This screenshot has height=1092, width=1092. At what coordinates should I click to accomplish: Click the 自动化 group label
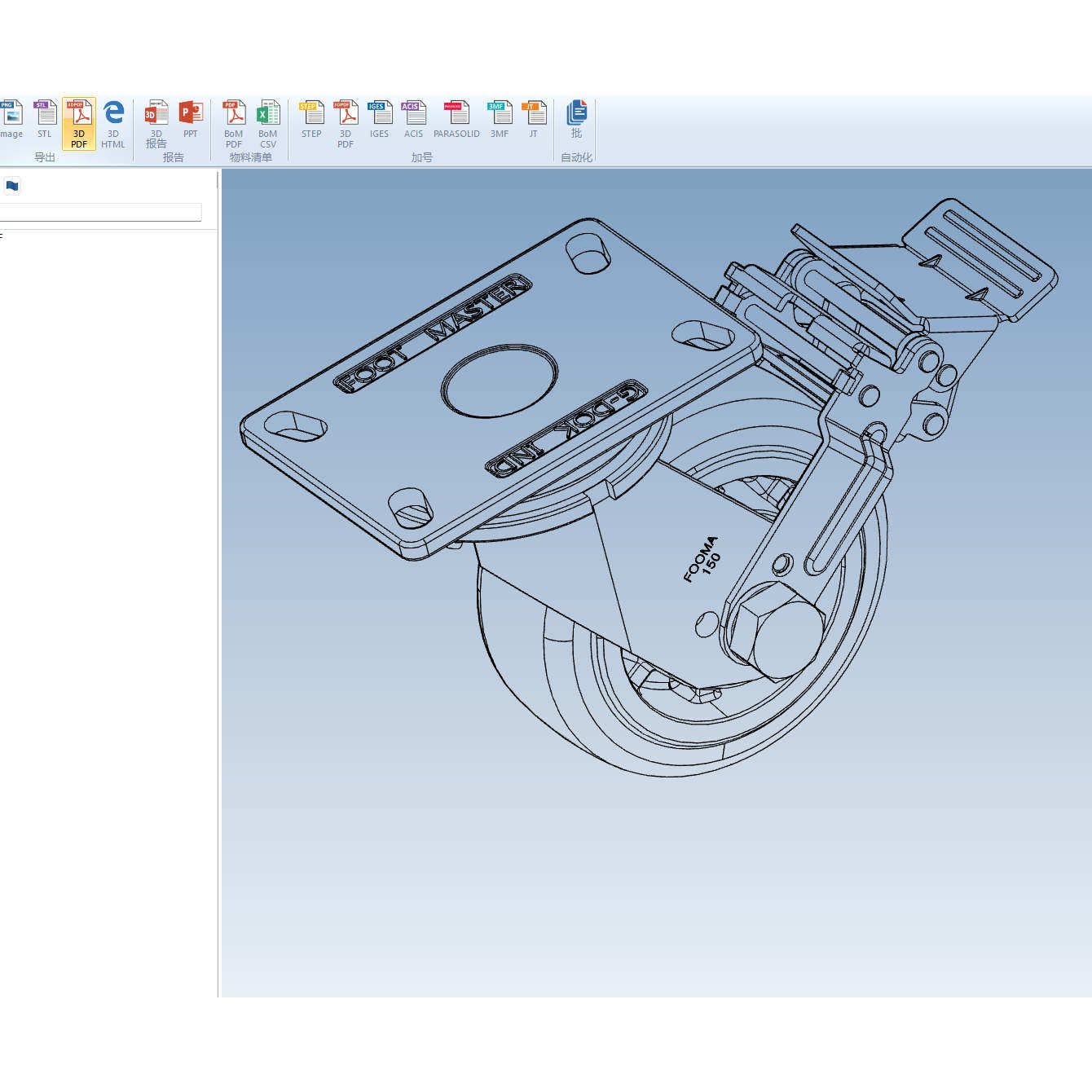click(x=577, y=157)
